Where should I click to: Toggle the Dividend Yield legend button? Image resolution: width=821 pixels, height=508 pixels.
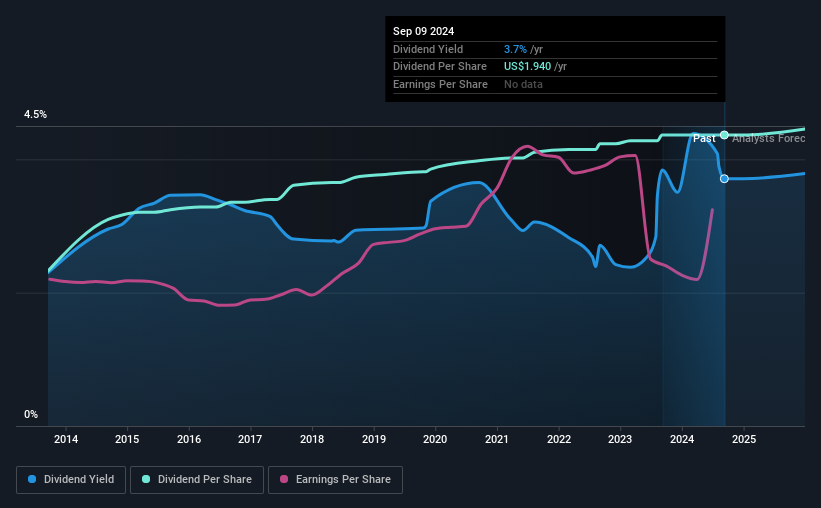click(71, 479)
